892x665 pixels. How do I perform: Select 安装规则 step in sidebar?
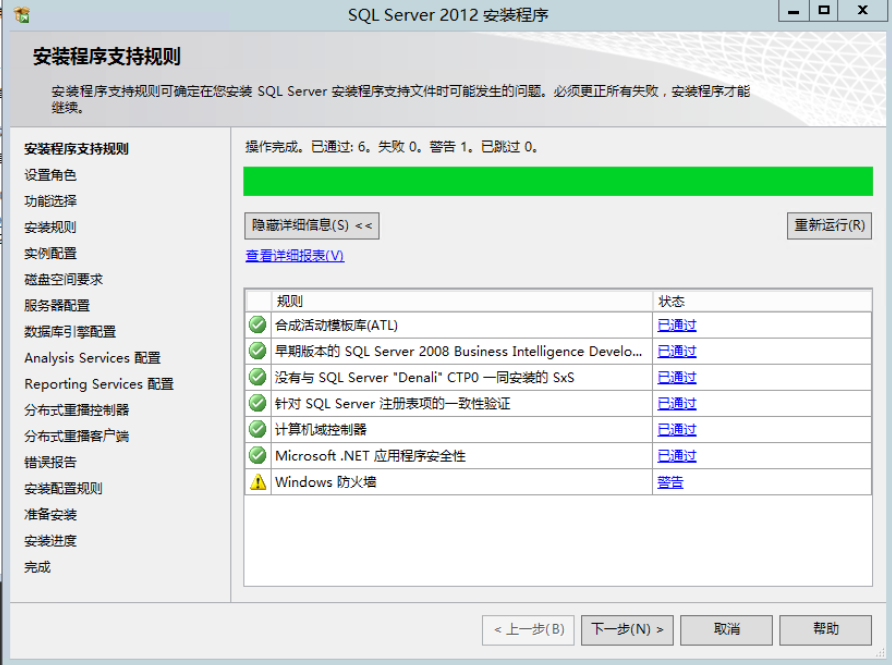(50, 228)
